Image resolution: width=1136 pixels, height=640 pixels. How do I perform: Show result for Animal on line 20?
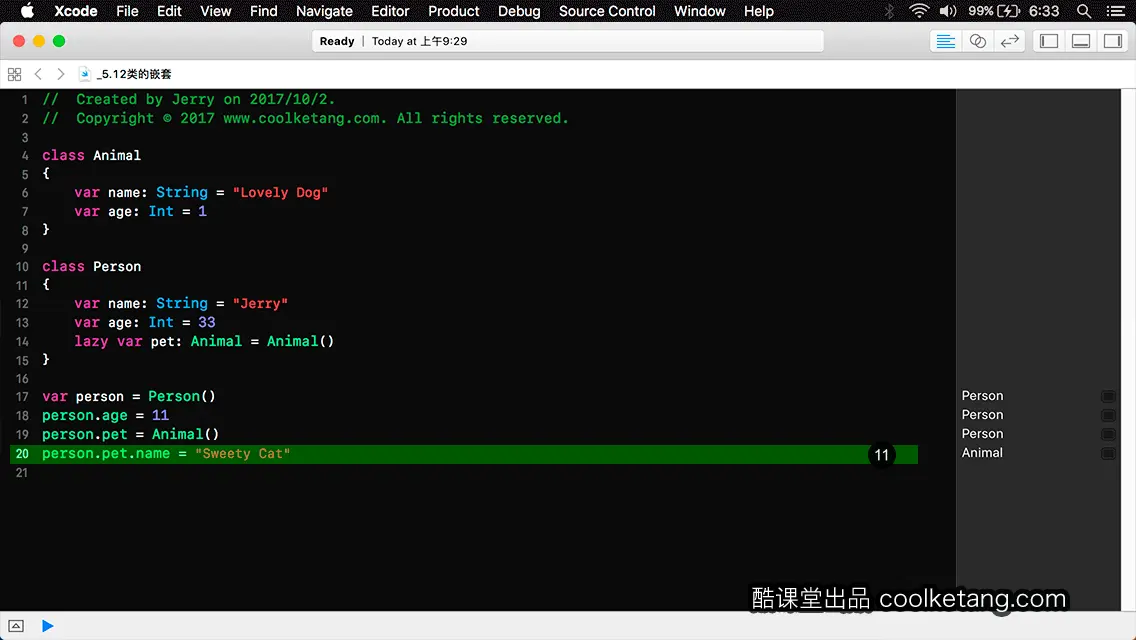[1108, 453]
